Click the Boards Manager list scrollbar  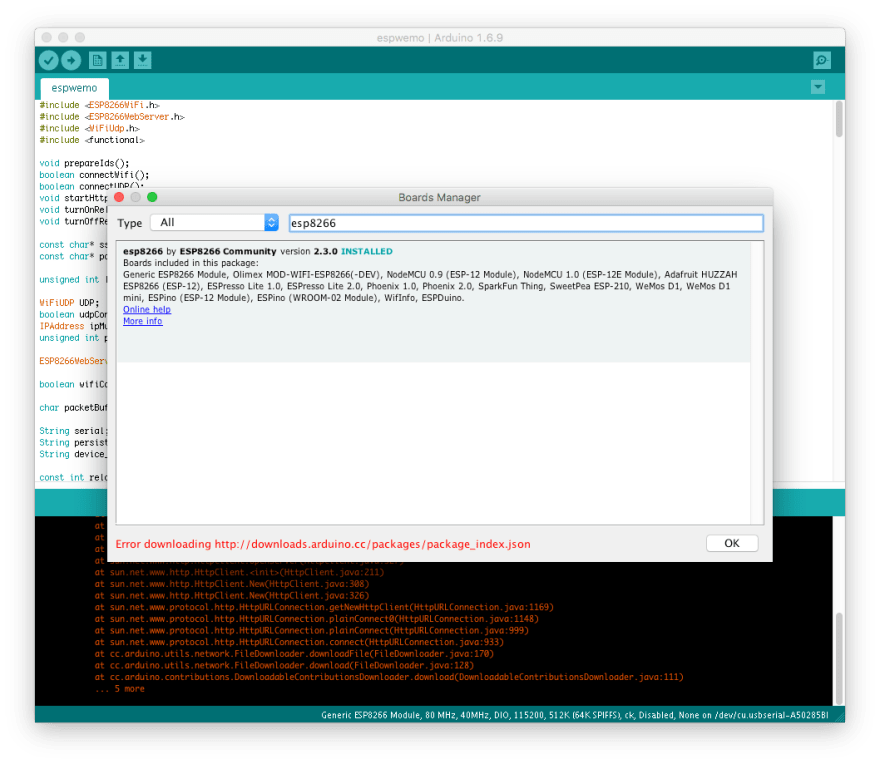pyautogui.click(x=757, y=383)
